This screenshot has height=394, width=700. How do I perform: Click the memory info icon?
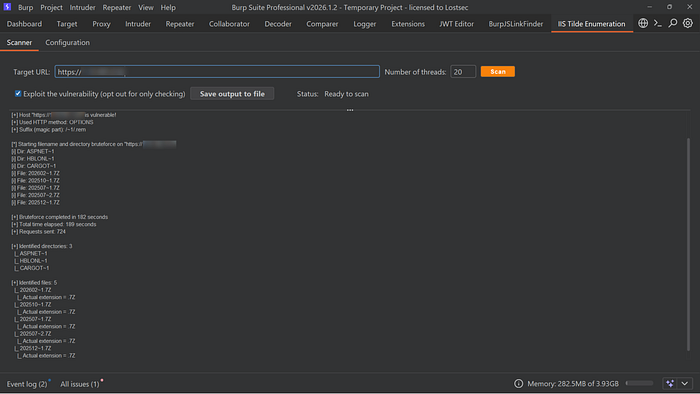coord(518,383)
